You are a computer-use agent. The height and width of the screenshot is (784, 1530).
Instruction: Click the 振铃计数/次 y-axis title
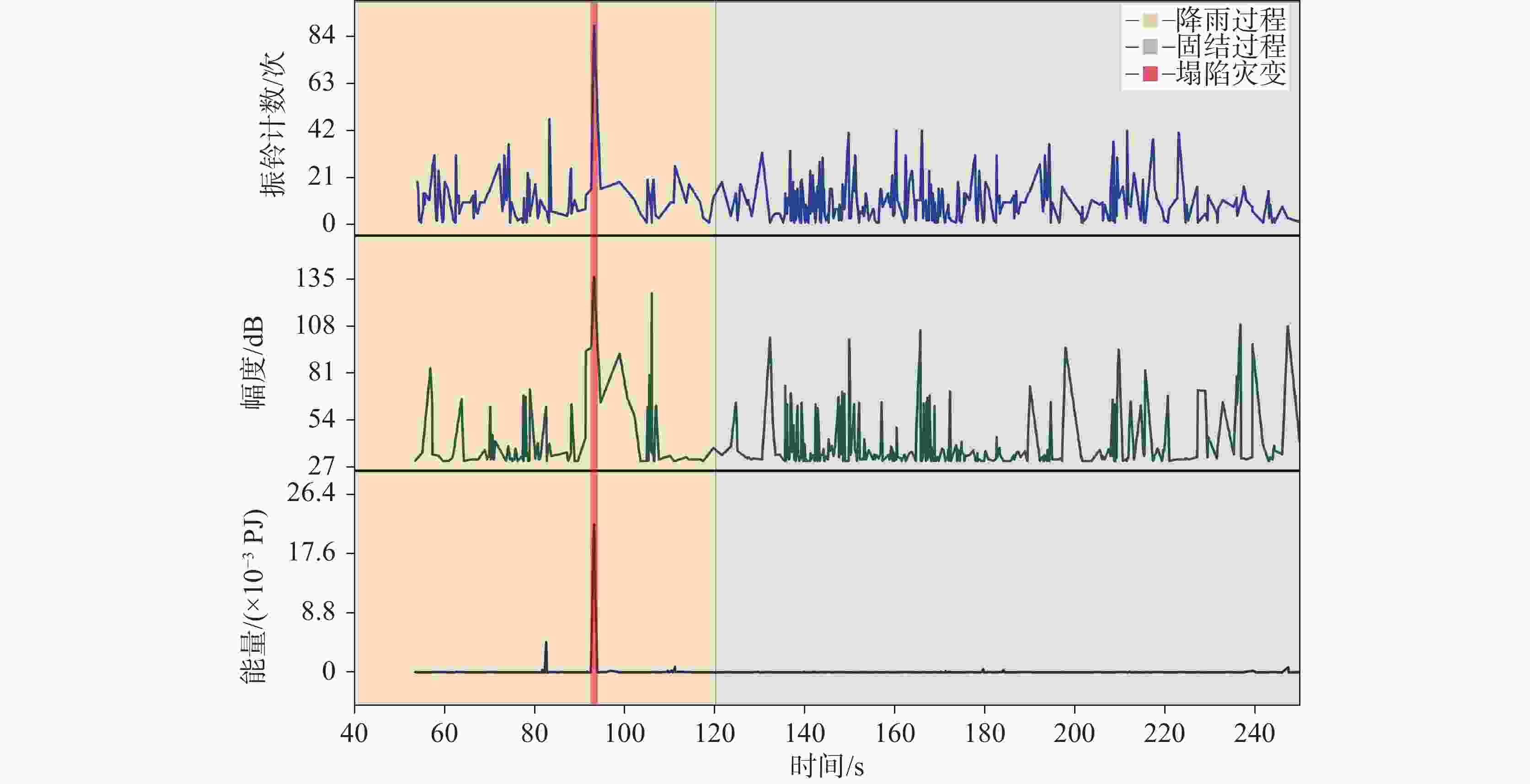tap(273, 123)
